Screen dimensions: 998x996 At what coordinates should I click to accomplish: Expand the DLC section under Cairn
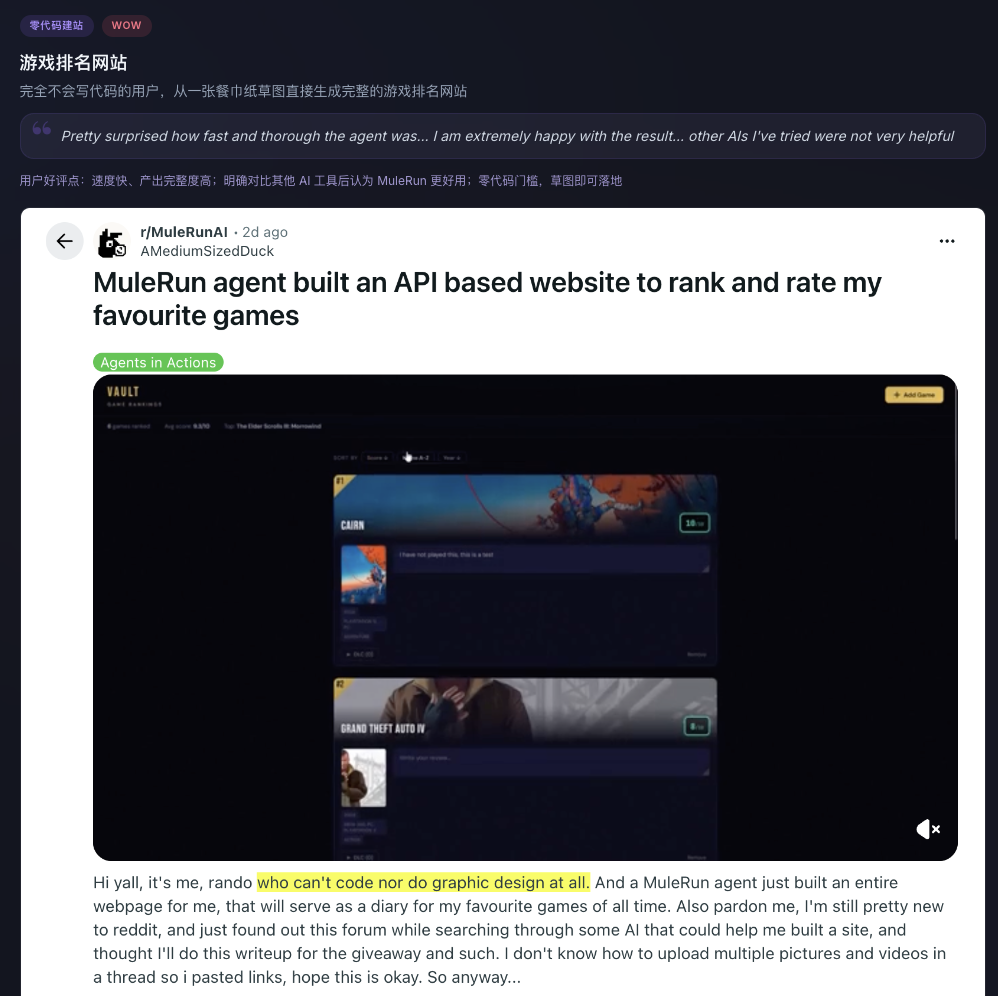point(360,654)
